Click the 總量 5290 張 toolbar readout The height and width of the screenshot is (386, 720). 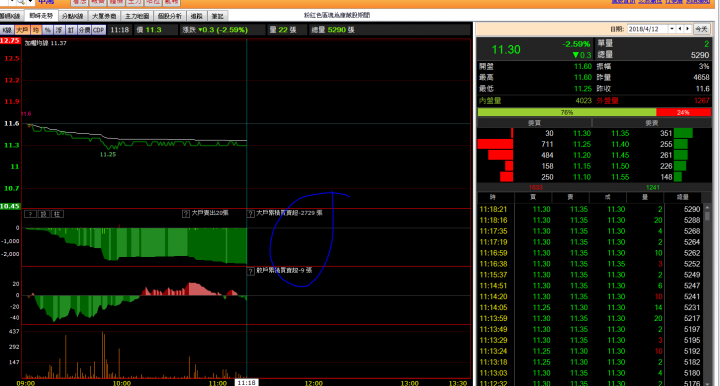point(333,30)
